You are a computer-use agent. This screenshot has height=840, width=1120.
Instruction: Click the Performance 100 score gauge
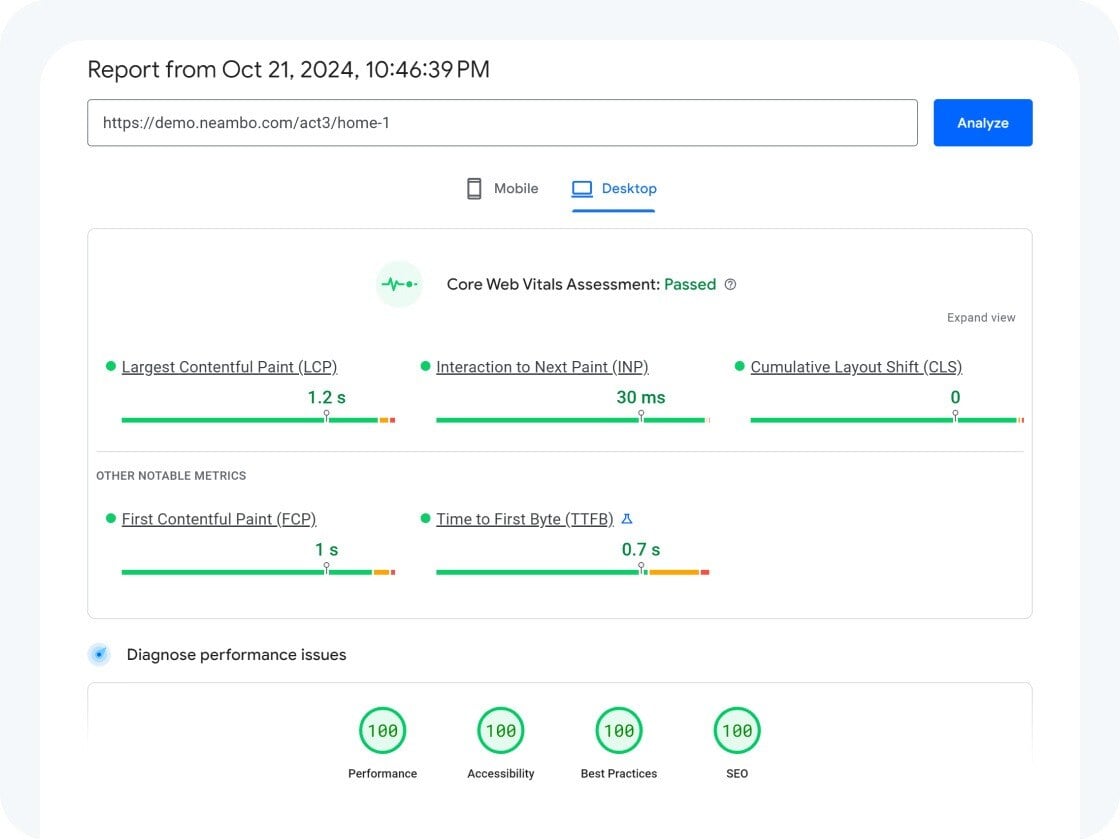click(382, 731)
